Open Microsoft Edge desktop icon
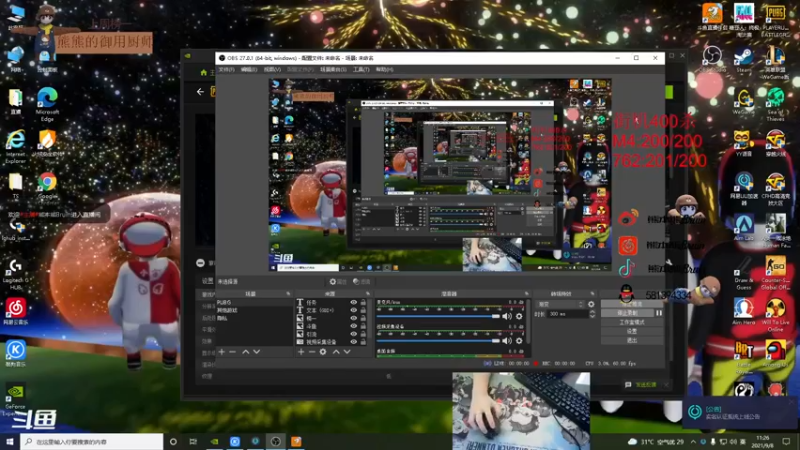The image size is (800, 450). [x=47, y=104]
